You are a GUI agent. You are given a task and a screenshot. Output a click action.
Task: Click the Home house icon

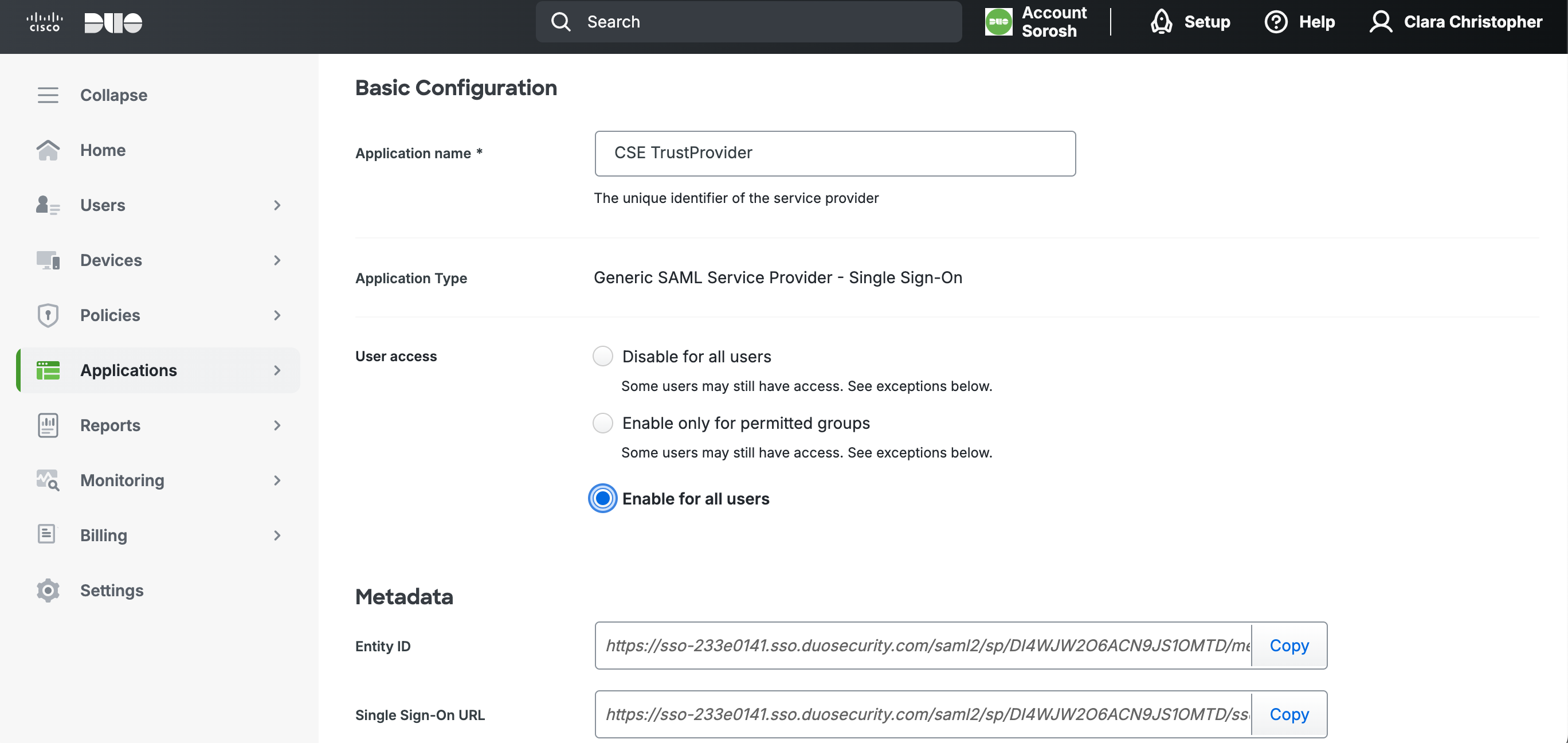pos(48,150)
